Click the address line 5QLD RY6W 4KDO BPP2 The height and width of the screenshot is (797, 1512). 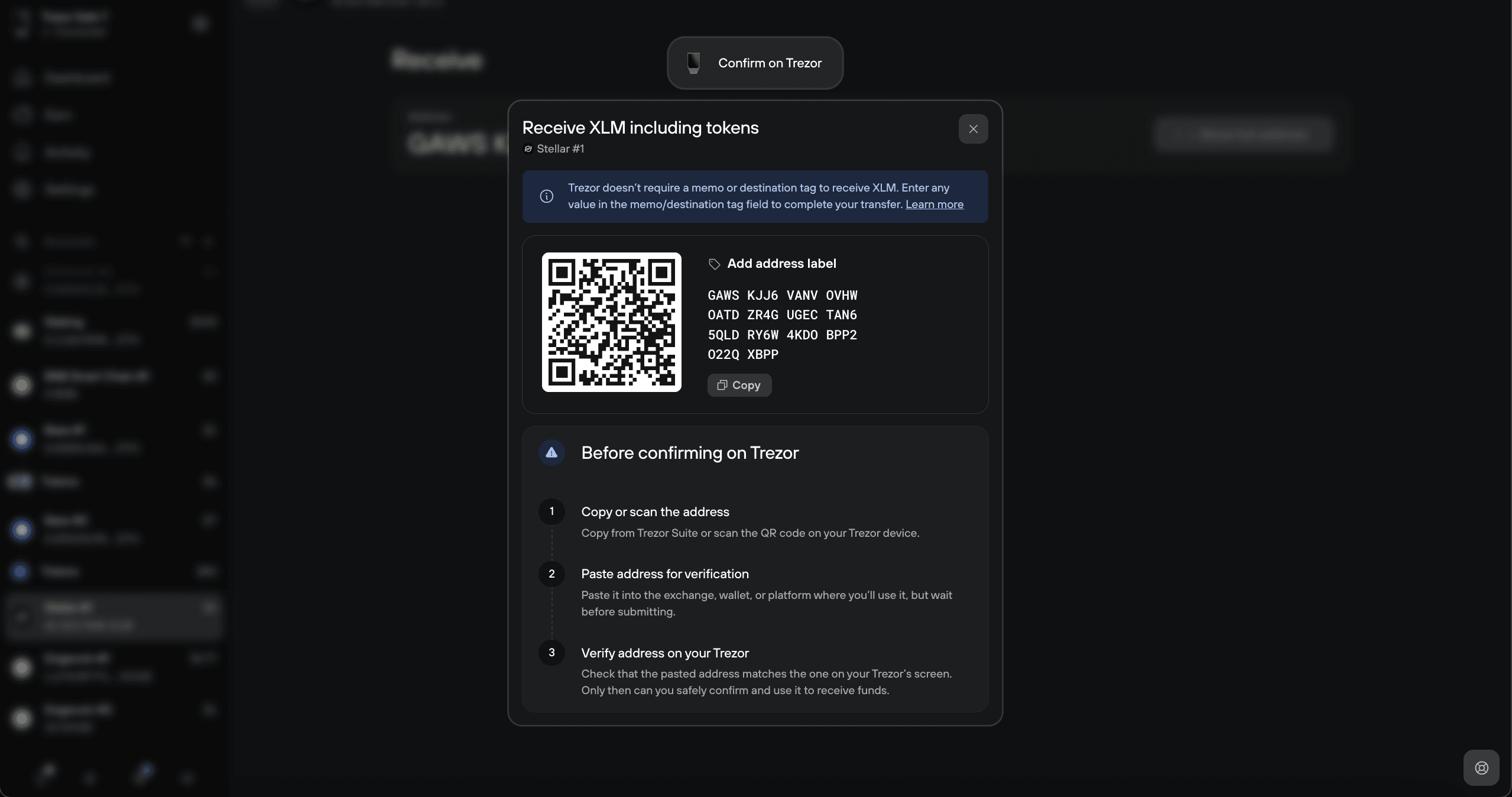click(782, 335)
